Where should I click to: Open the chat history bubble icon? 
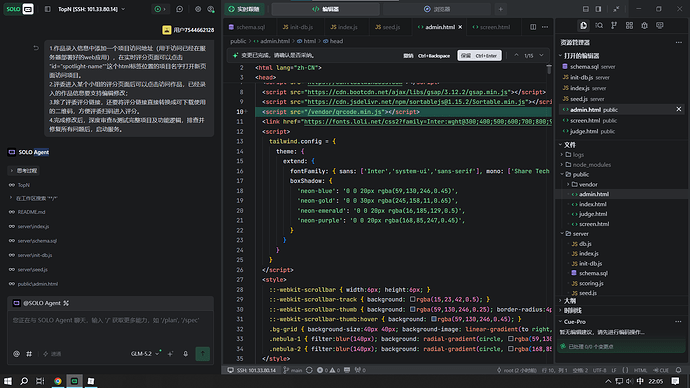tap(180, 9)
